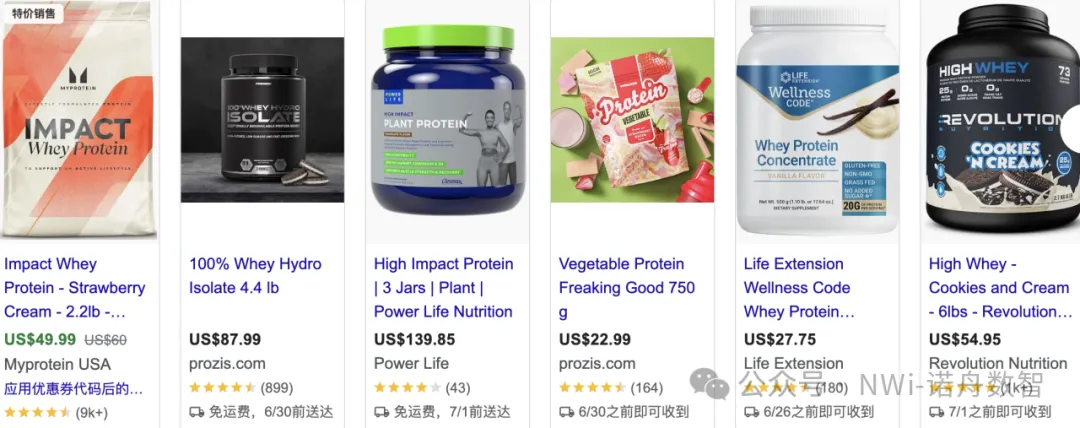Open the 100% Whey Hydro Isolate image
The height and width of the screenshot is (428, 1080).
[262, 120]
